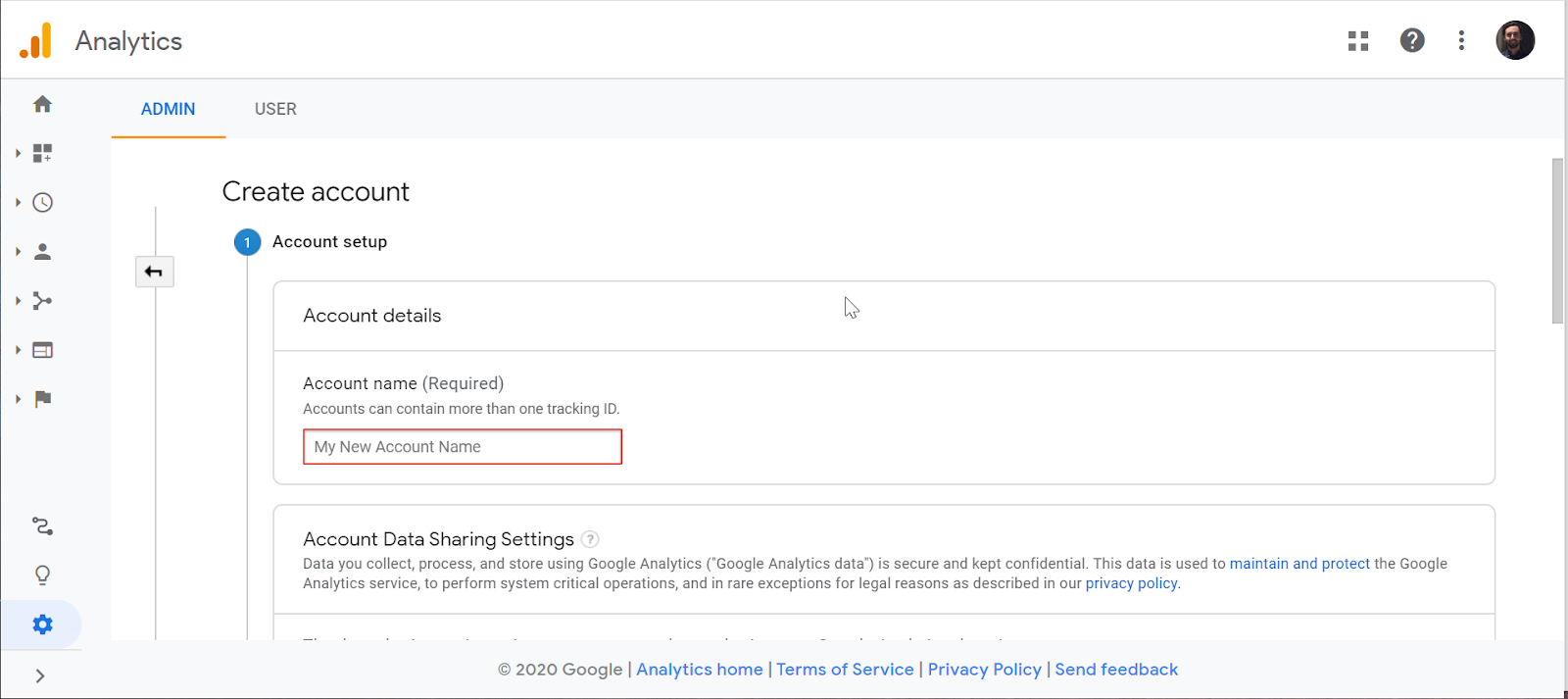
Task: Open the privacy policy link
Action: [x=1131, y=583]
